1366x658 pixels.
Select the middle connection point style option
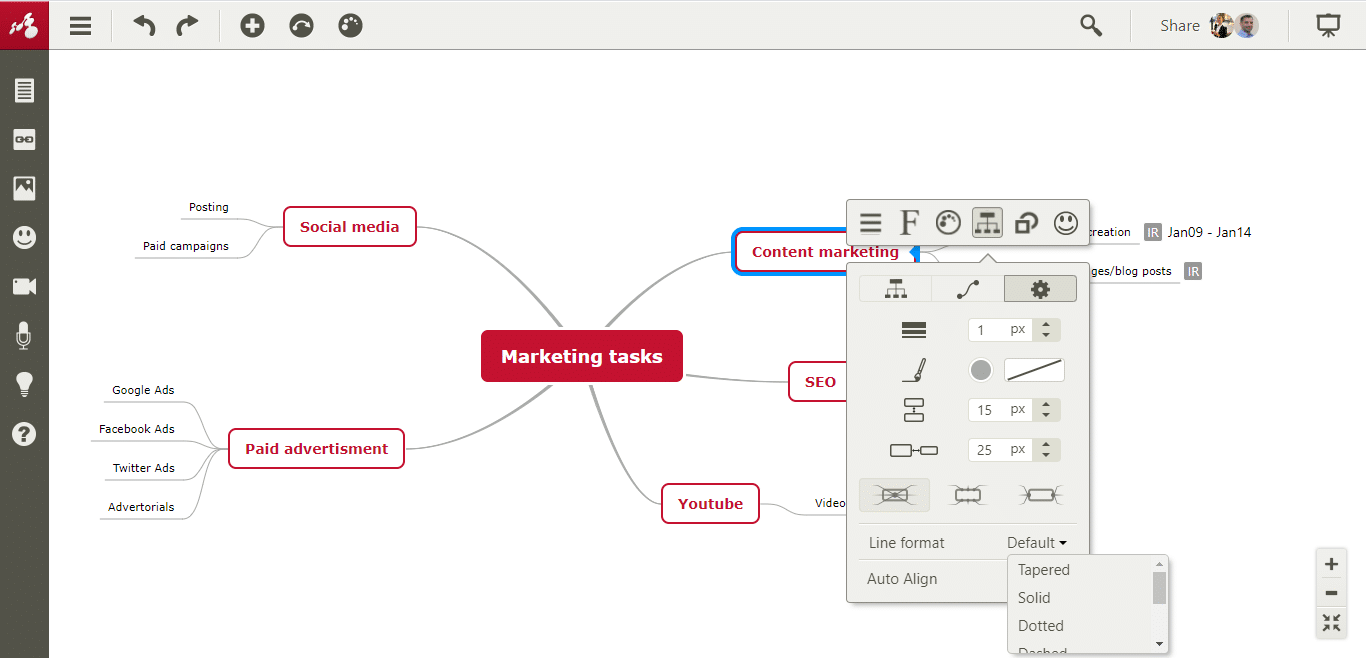967,494
